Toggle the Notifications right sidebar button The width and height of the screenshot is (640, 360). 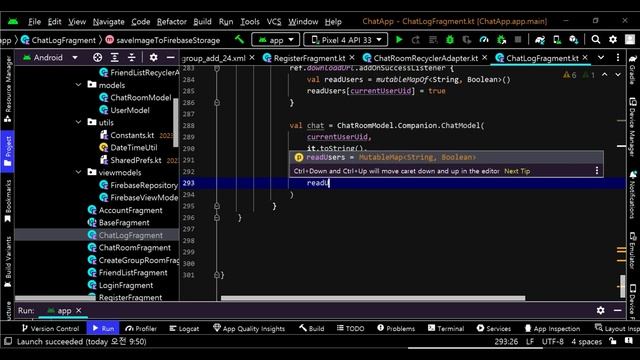632,195
